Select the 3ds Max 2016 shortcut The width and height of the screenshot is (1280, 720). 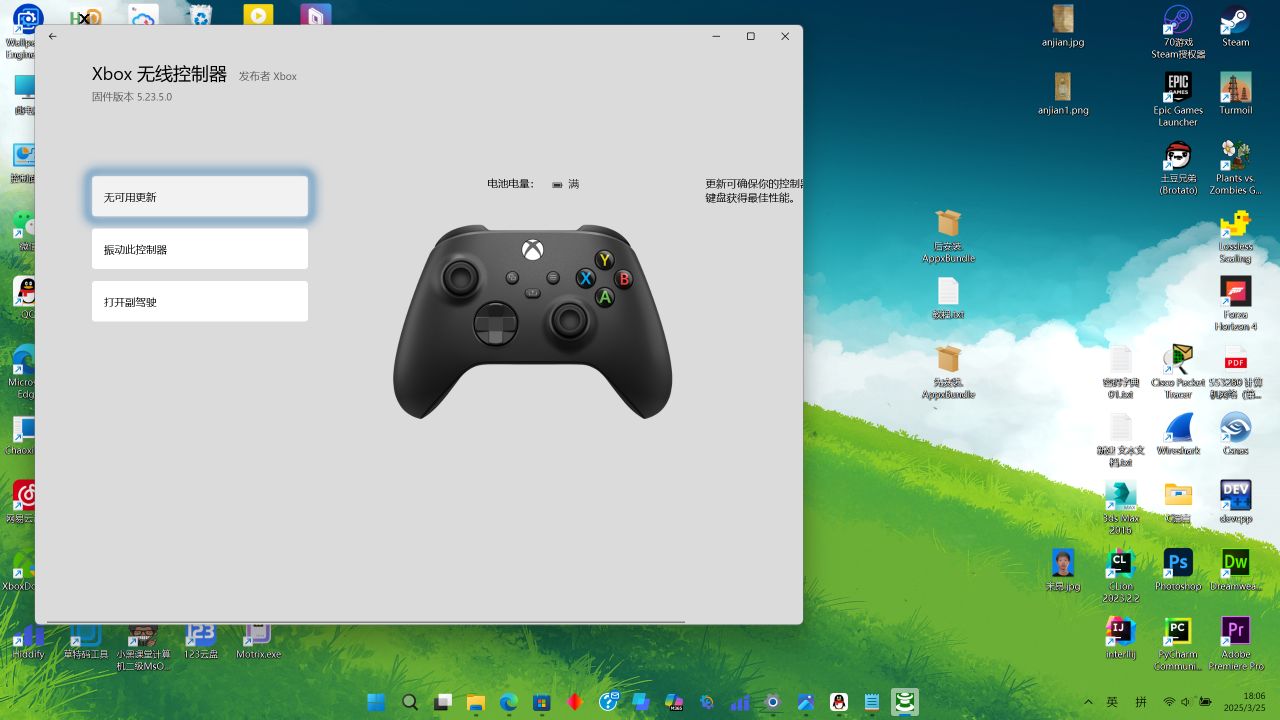pos(1120,508)
